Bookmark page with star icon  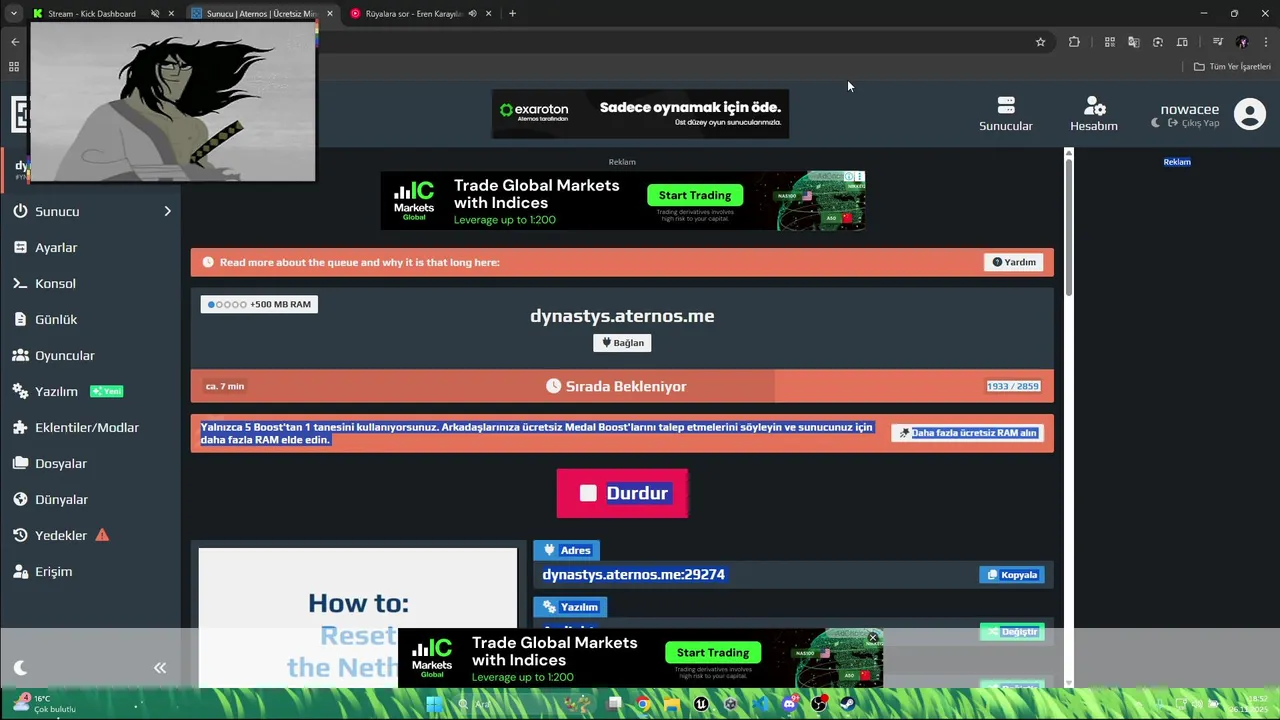point(1040,42)
